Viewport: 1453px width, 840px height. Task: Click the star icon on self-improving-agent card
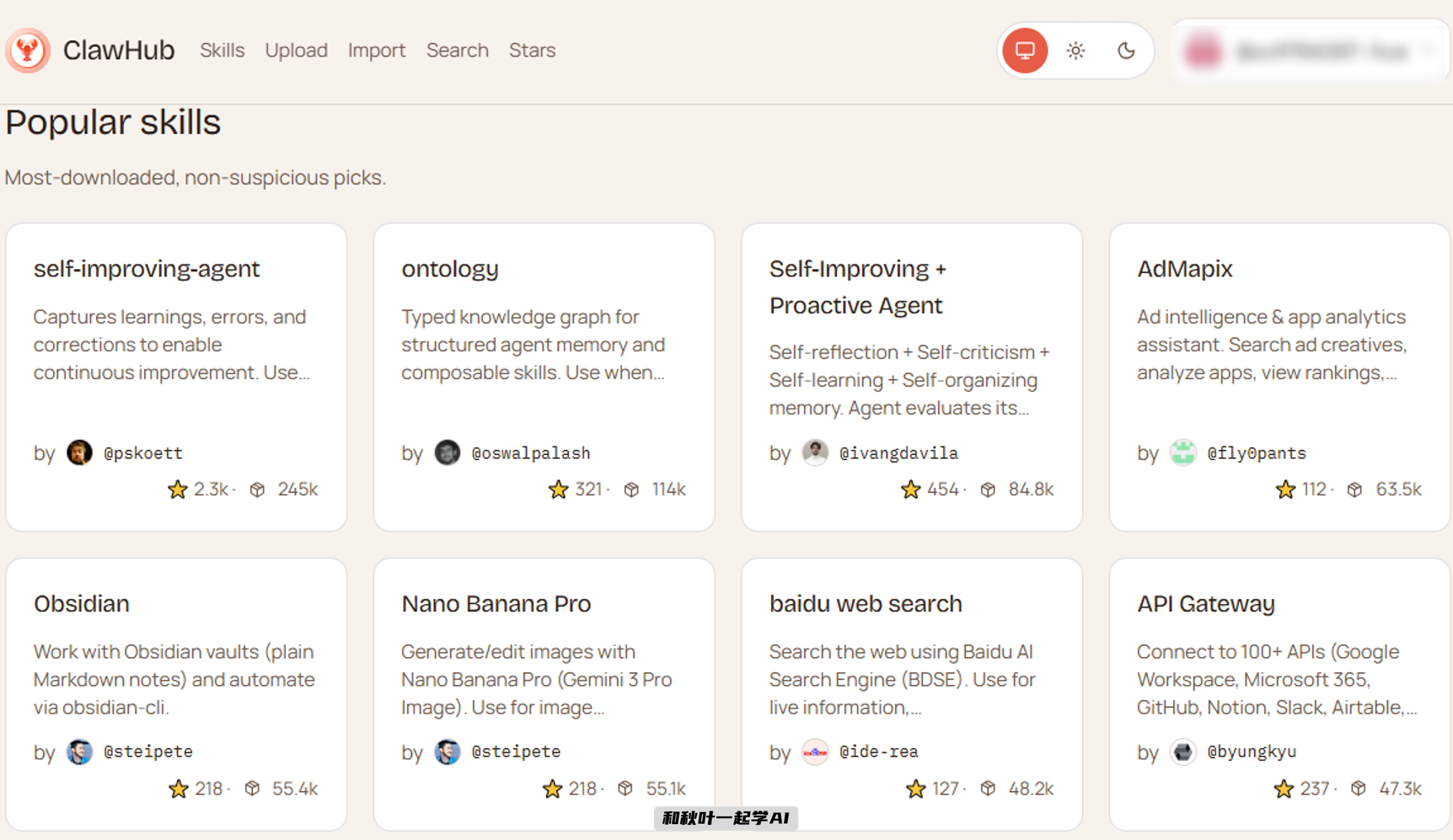[177, 490]
